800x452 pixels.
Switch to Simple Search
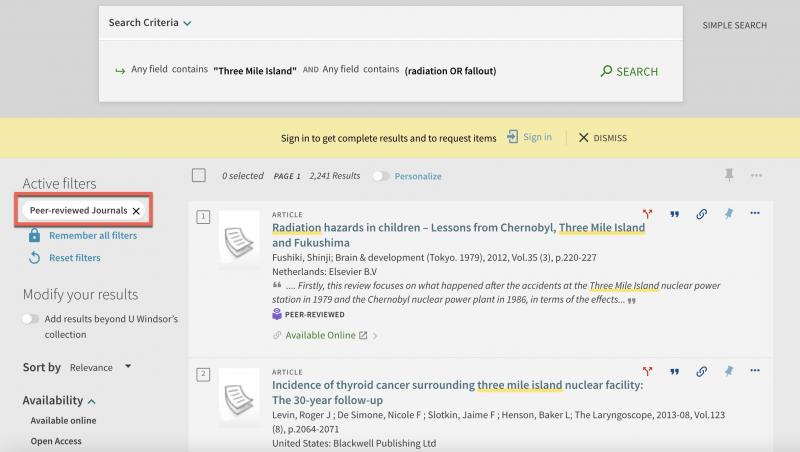(734, 25)
